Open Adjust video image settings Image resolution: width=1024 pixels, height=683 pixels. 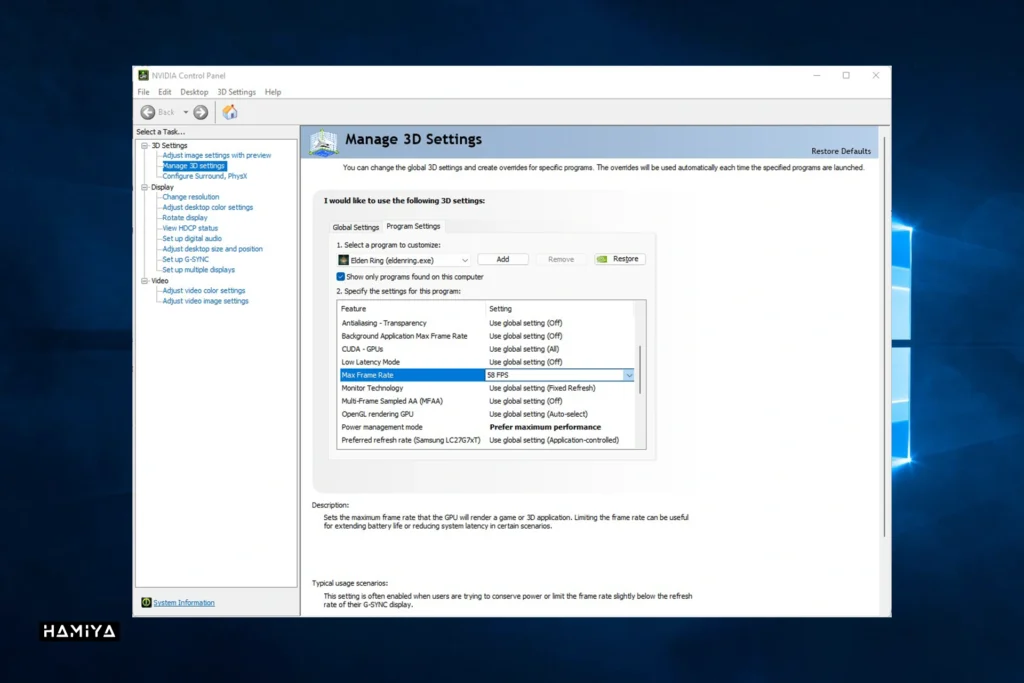[205, 301]
